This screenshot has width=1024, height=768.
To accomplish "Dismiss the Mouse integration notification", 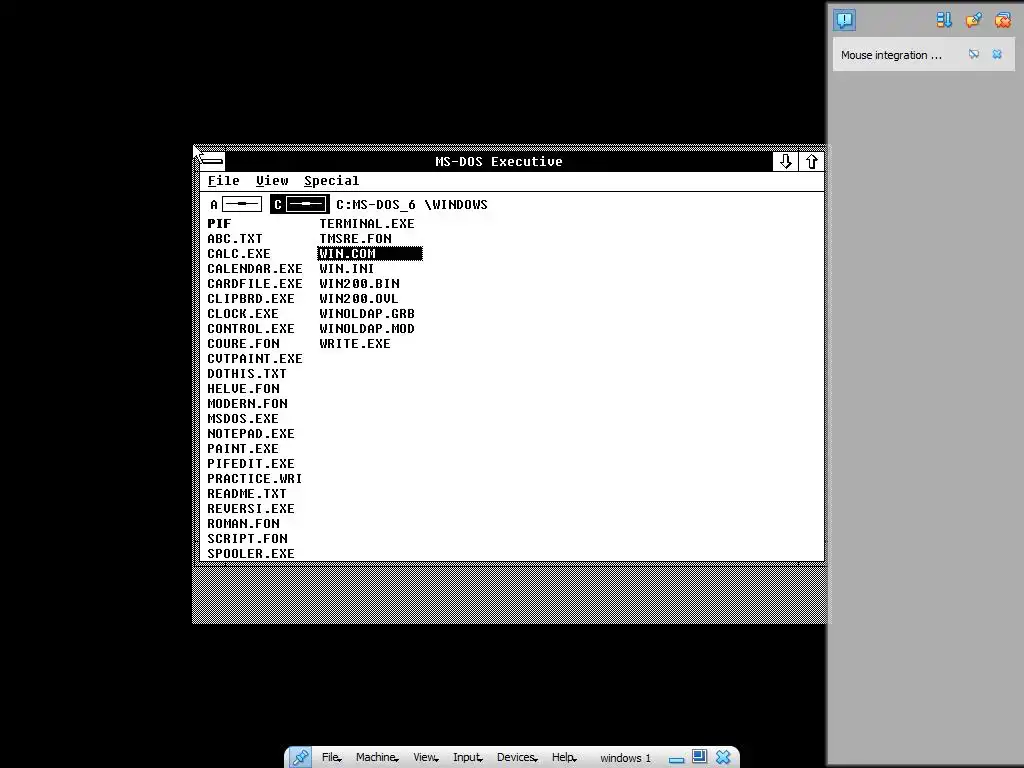I will coord(997,54).
